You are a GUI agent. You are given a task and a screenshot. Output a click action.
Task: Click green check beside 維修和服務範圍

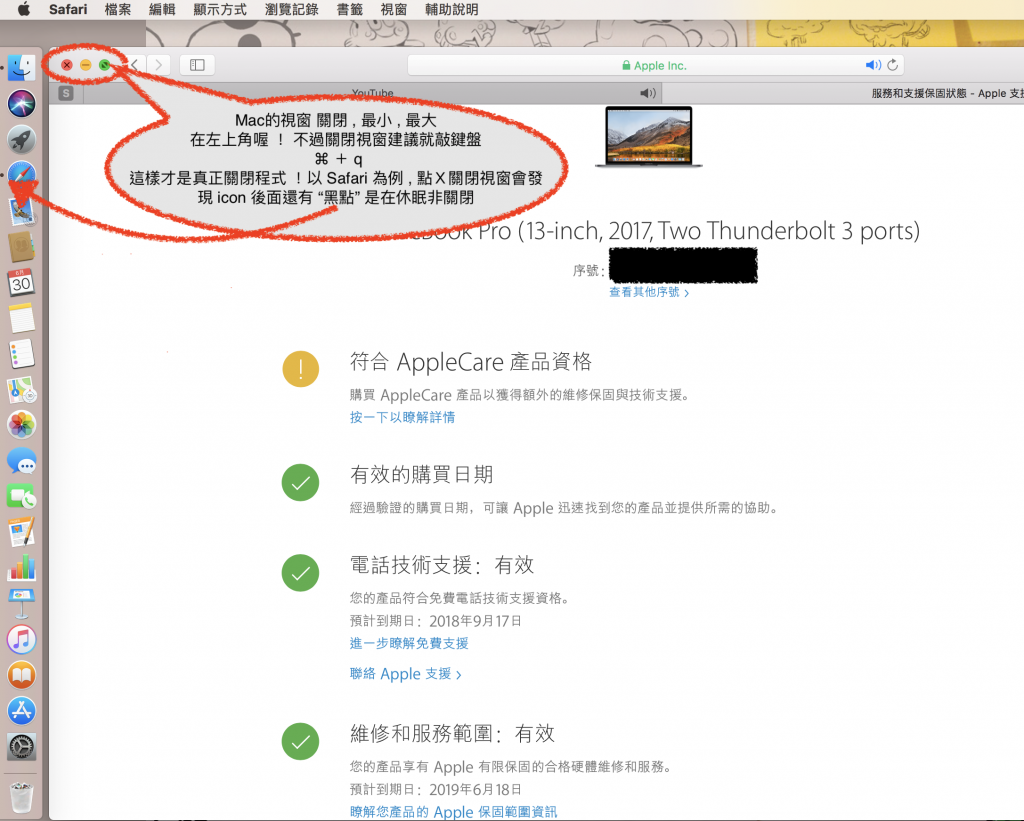[x=300, y=742]
